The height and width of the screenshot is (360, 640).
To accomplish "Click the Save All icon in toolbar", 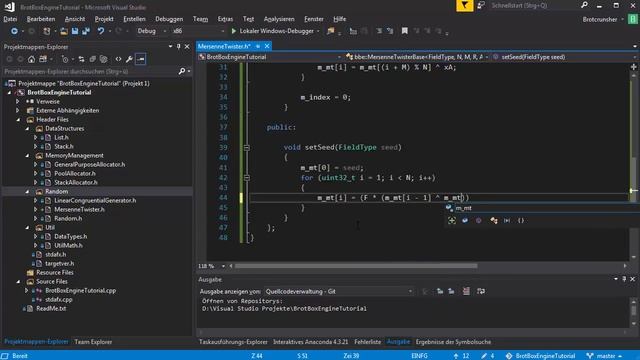I will coord(86,31).
